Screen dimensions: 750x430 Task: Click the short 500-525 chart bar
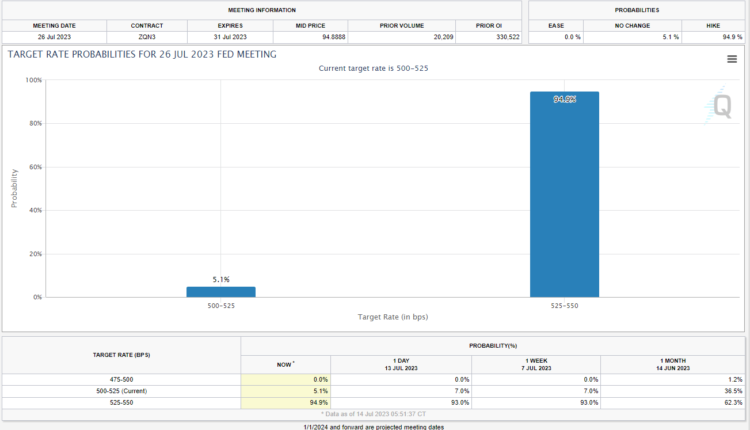click(221, 292)
